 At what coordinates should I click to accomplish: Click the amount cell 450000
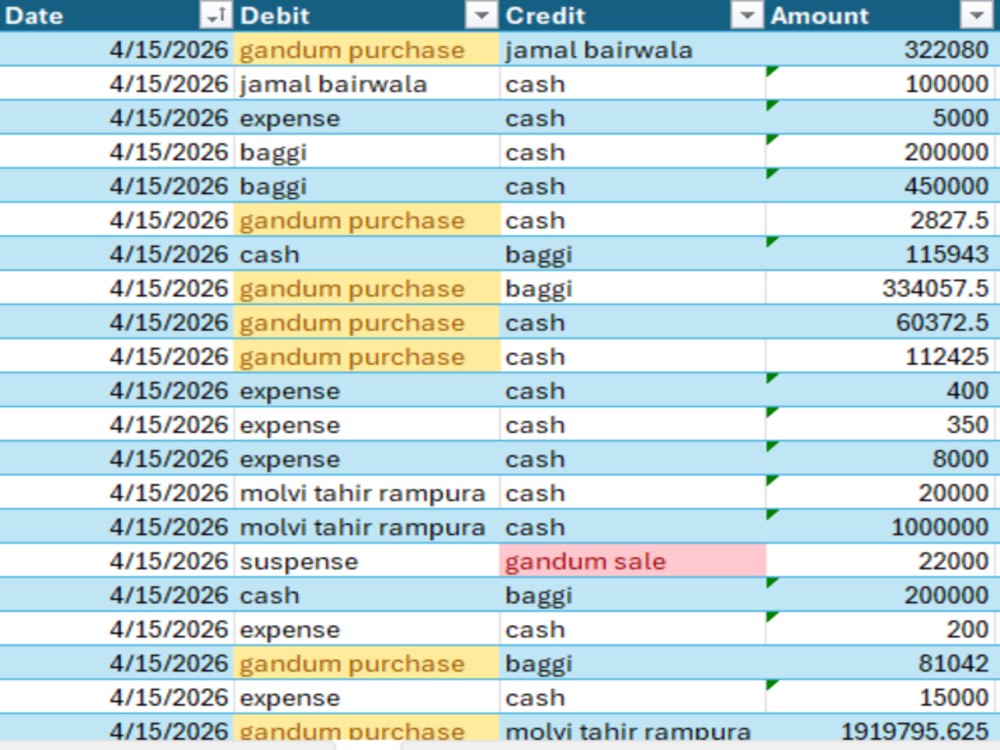click(x=881, y=186)
